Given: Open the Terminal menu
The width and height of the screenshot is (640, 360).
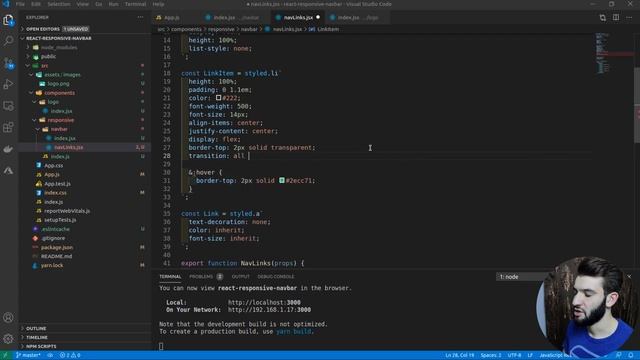Looking at the screenshot, I should (x=135, y=4).
